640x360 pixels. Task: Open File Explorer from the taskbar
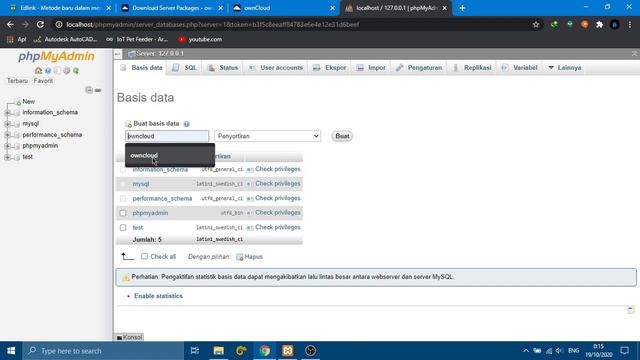(219, 351)
